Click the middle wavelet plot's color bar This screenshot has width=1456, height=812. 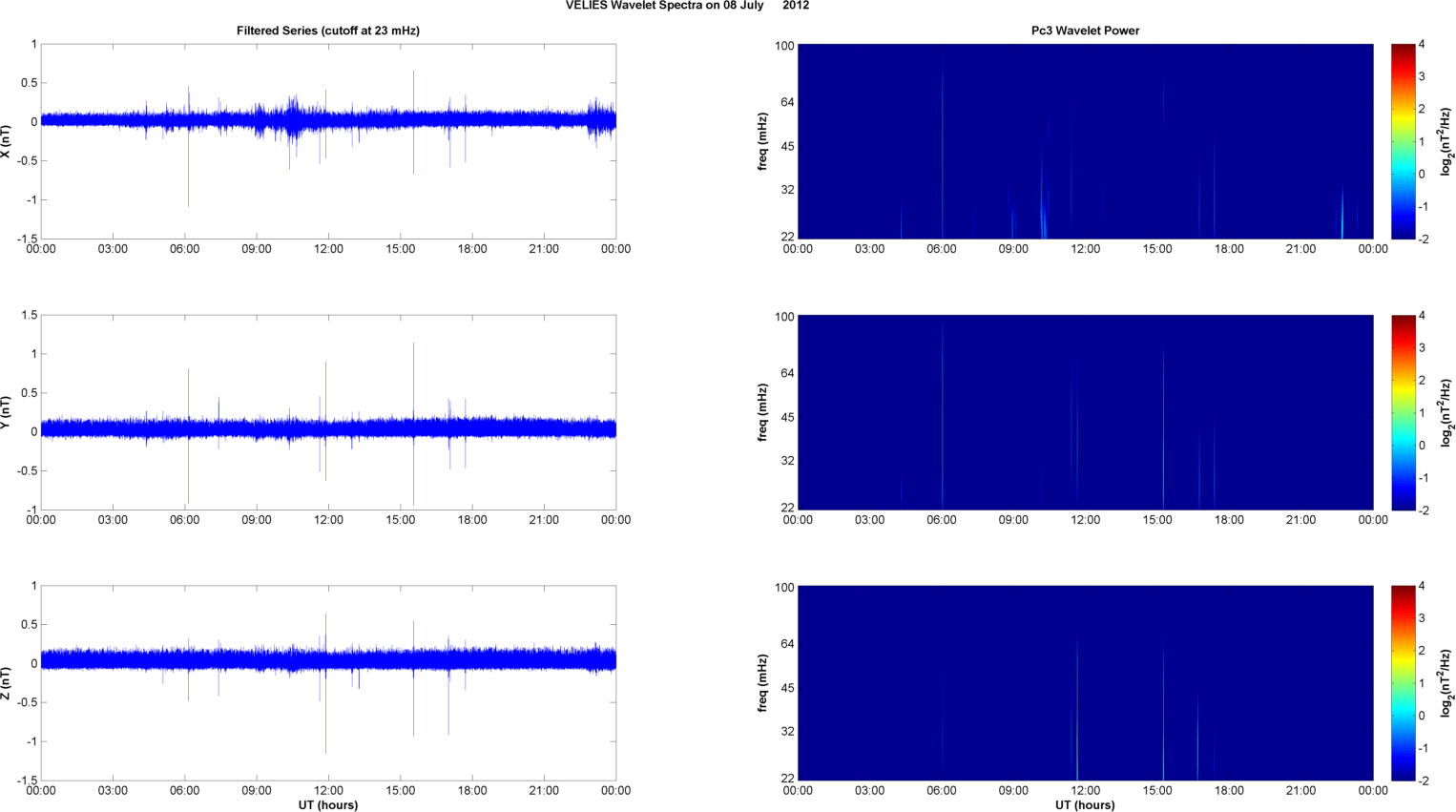pos(1403,412)
